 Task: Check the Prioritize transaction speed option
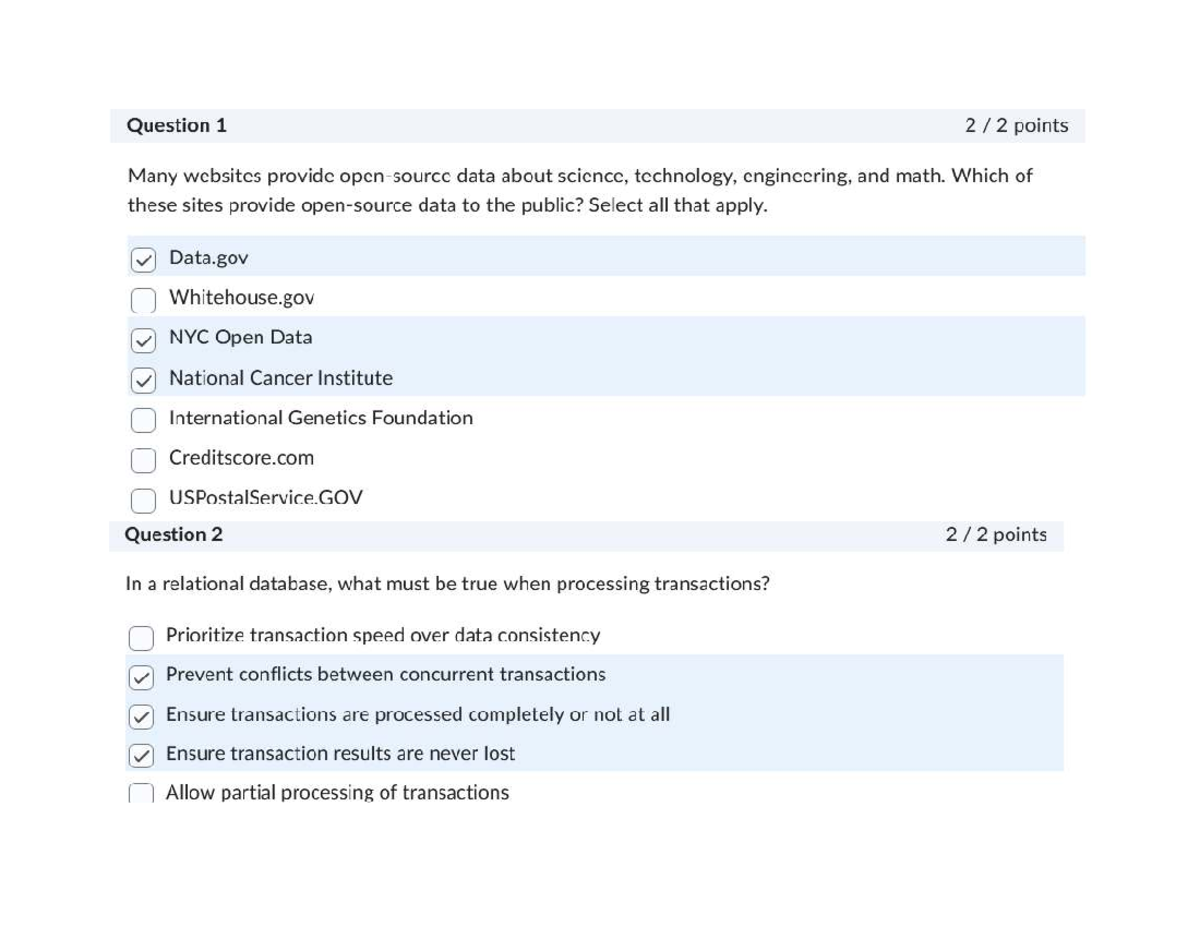[x=141, y=637]
